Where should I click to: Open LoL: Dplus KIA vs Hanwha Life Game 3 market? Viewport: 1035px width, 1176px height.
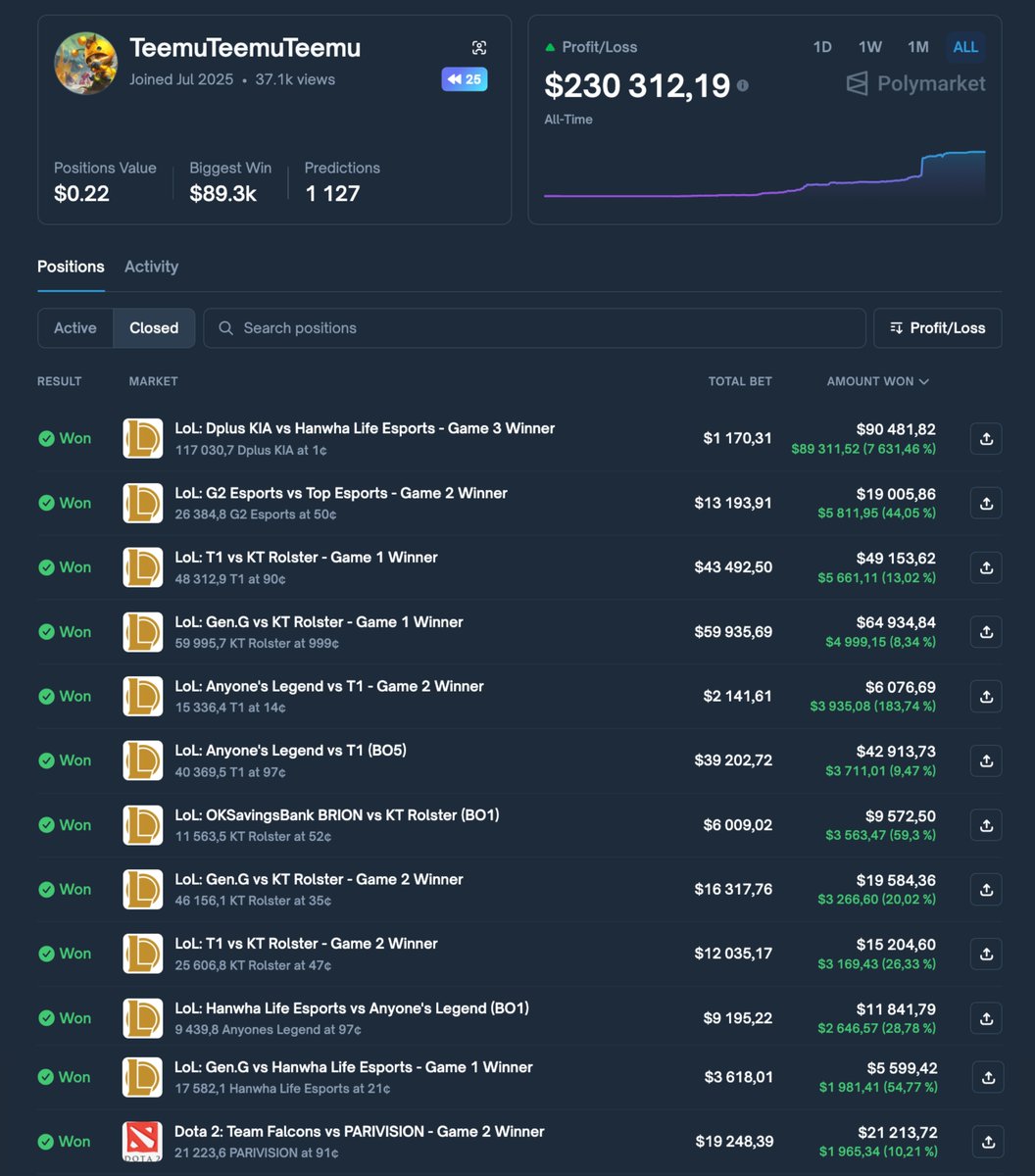tap(365, 428)
